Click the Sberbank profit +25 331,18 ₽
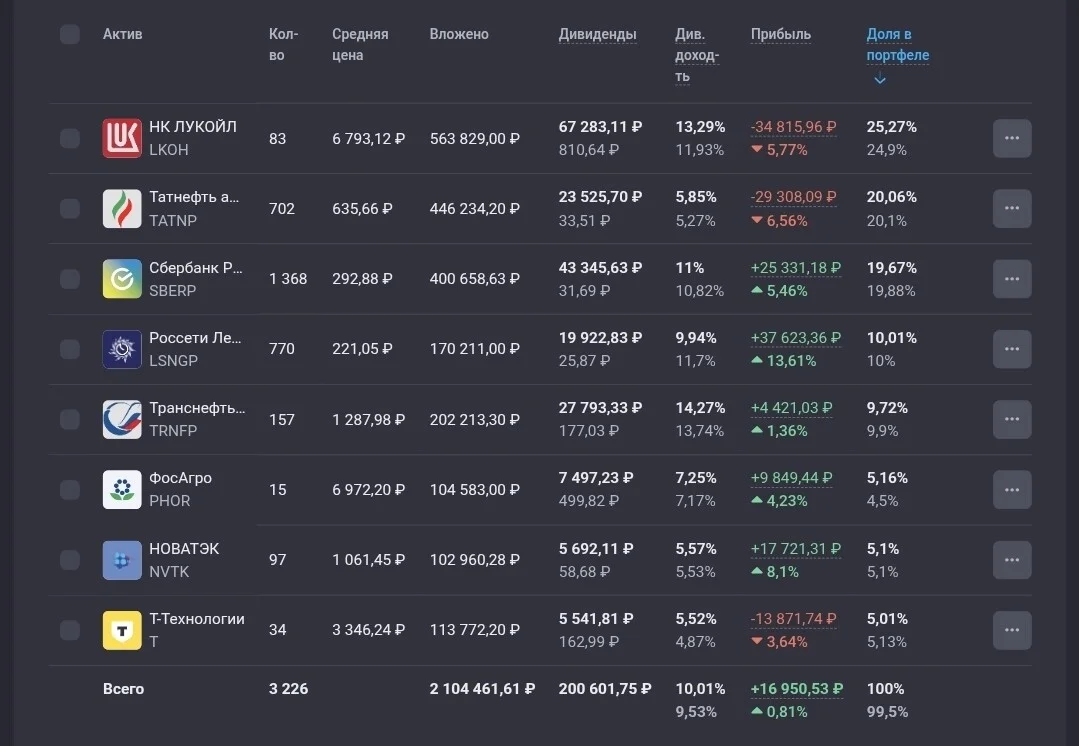This screenshot has width=1079, height=746. pyautogui.click(x=795, y=268)
